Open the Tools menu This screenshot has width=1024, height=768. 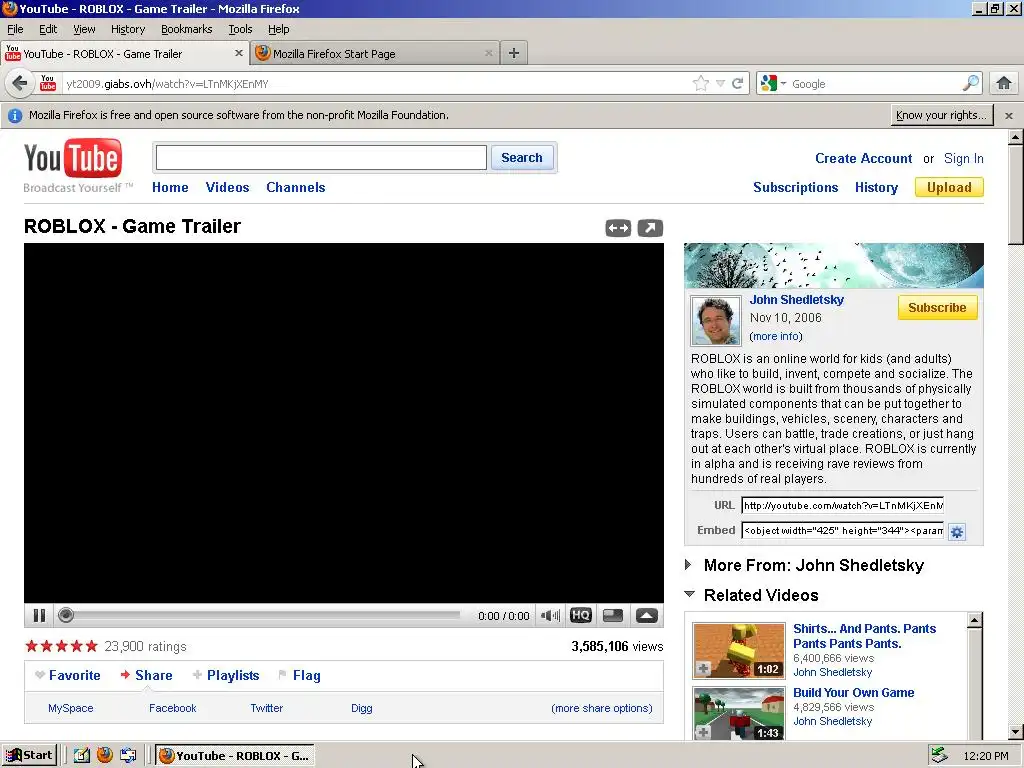coord(240,29)
